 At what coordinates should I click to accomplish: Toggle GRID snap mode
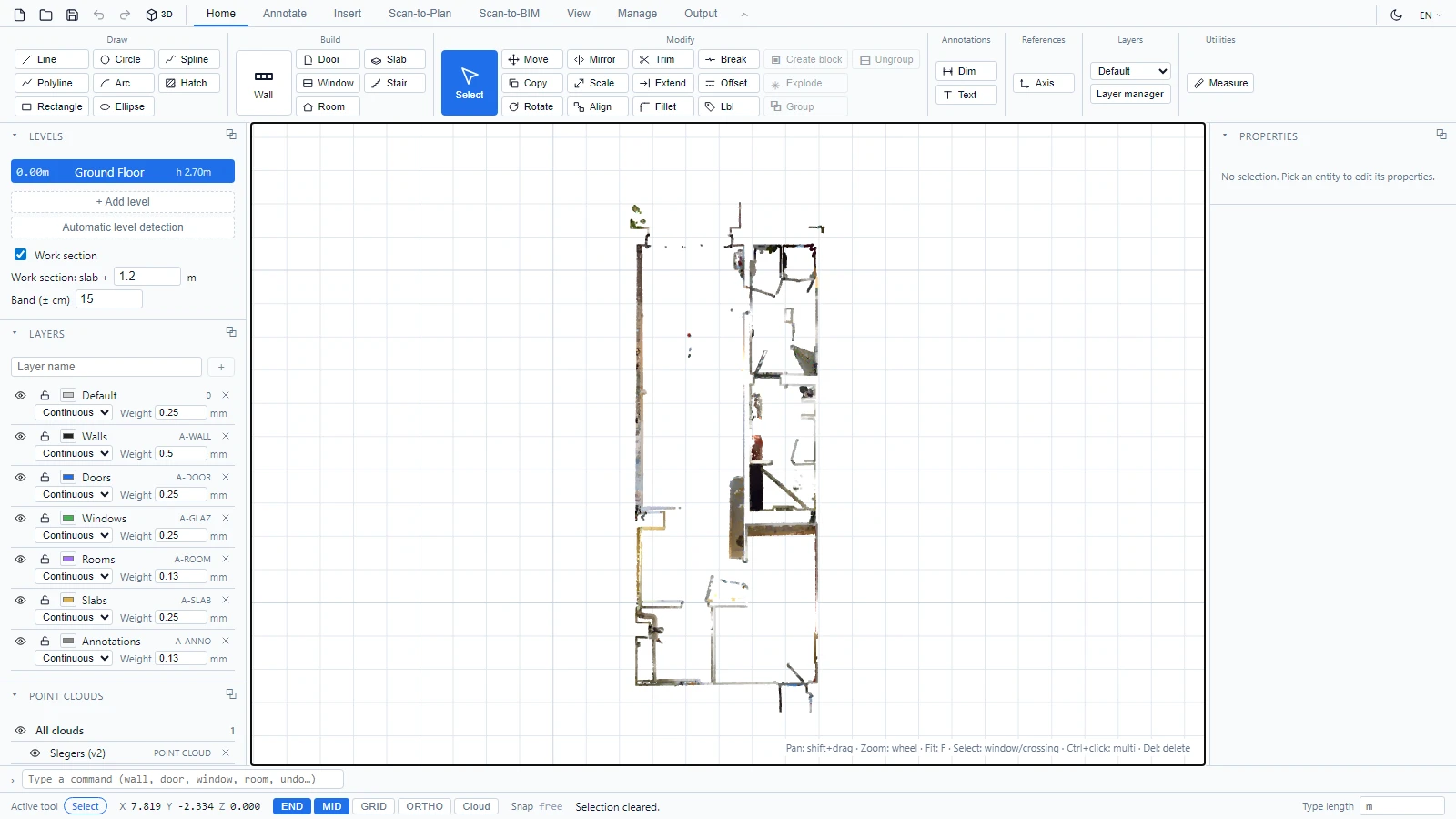[373, 806]
